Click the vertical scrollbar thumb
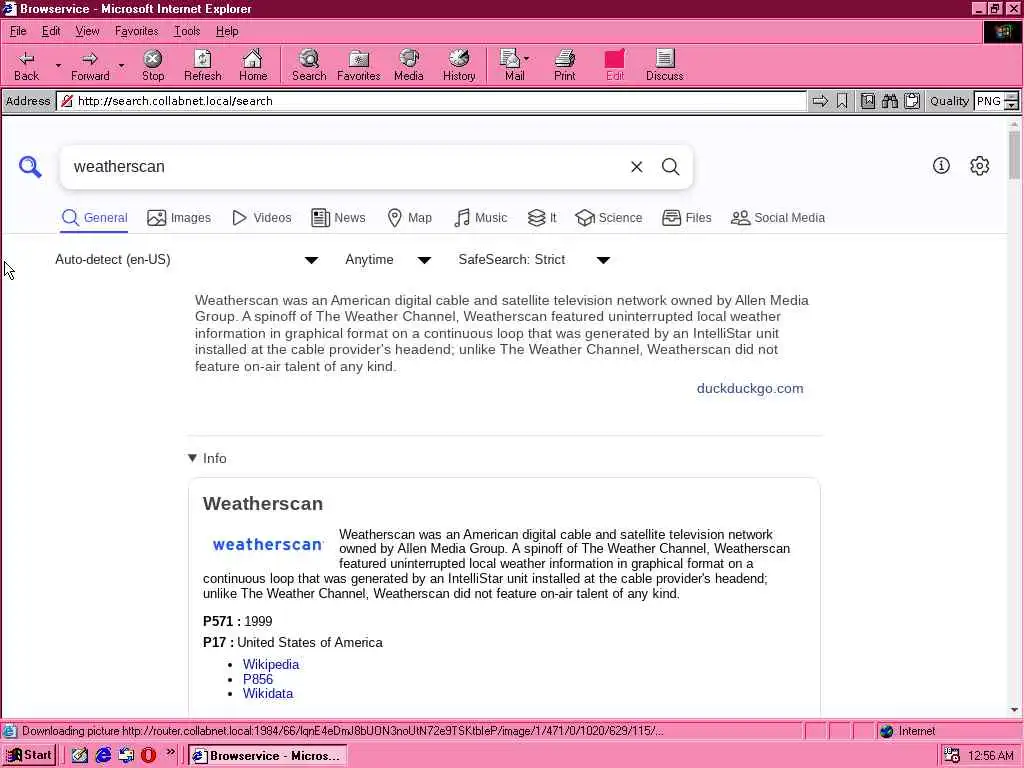Image resolution: width=1024 pixels, height=768 pixels. [x=1014, y=155]
